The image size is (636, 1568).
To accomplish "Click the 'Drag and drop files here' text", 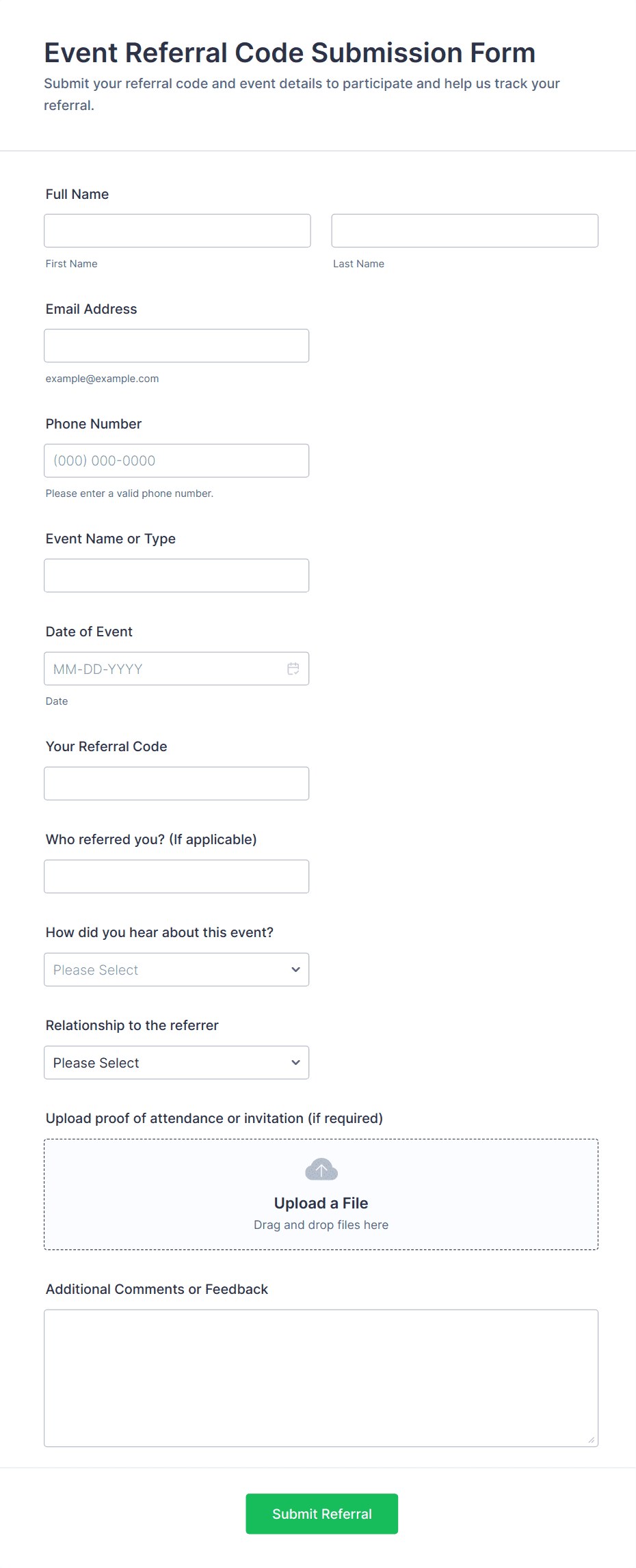I will tap(321, 1225).
